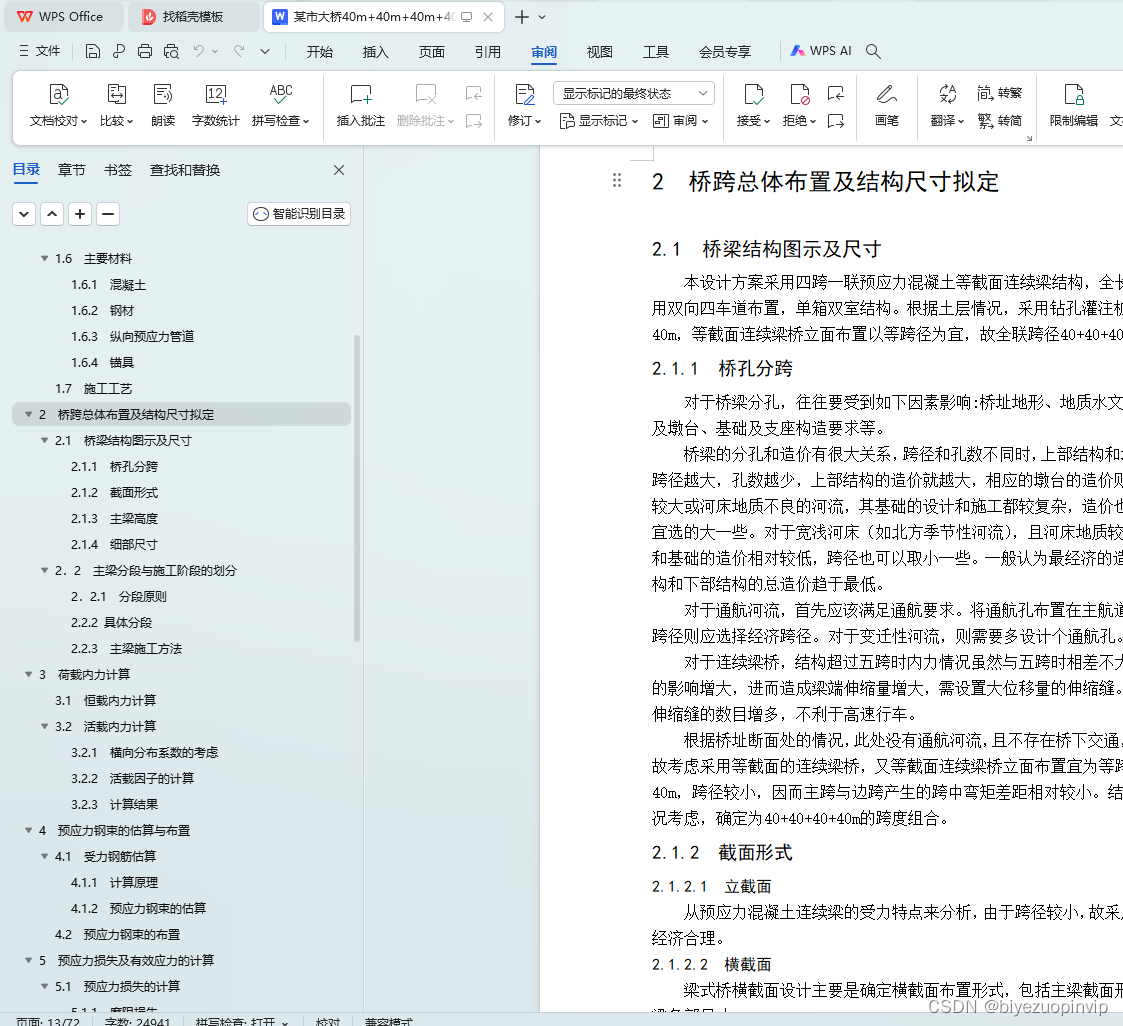Start 朗读 read aloud

pos(163,105)
